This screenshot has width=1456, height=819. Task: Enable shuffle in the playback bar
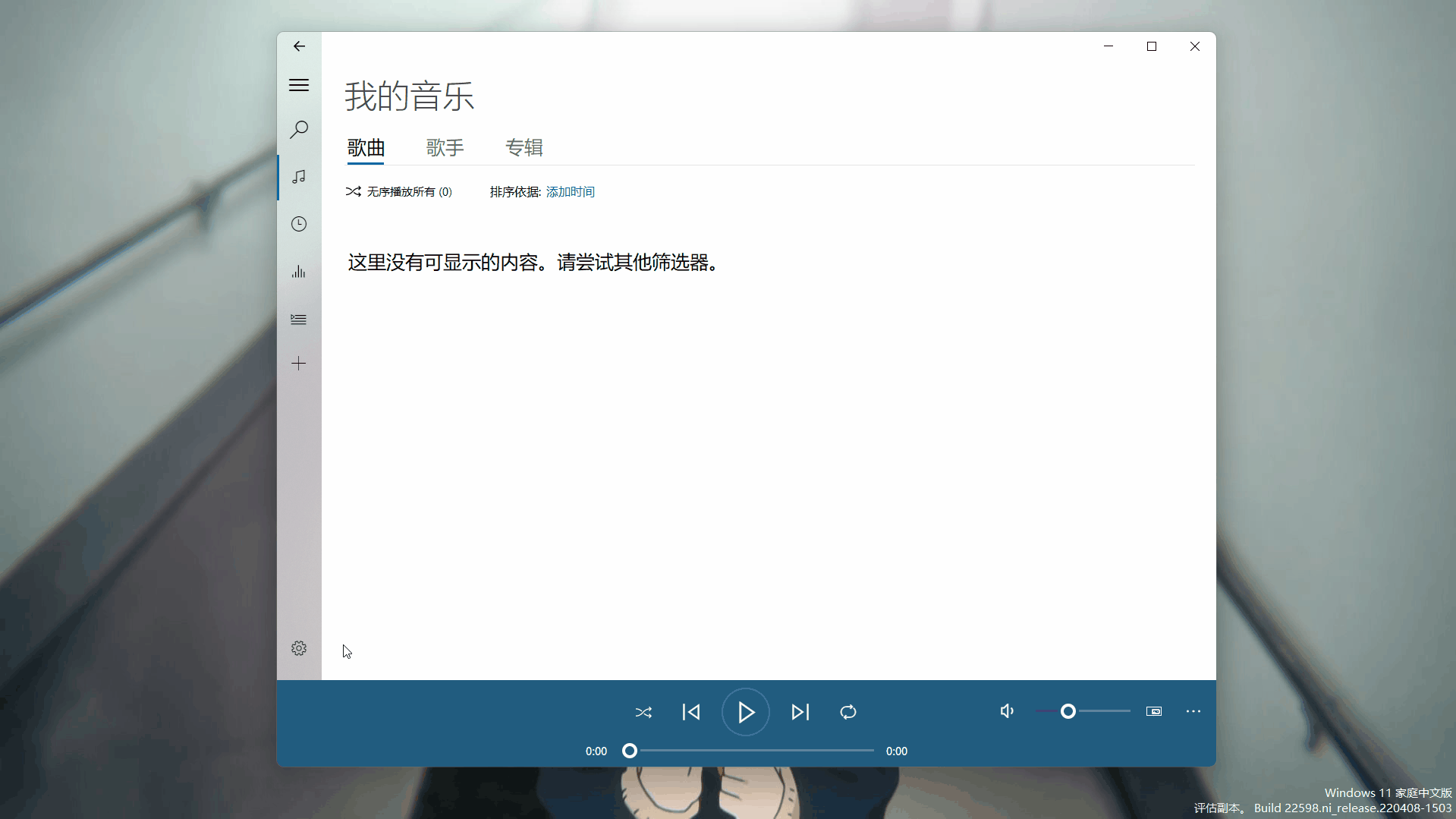(x=643, y=712)
